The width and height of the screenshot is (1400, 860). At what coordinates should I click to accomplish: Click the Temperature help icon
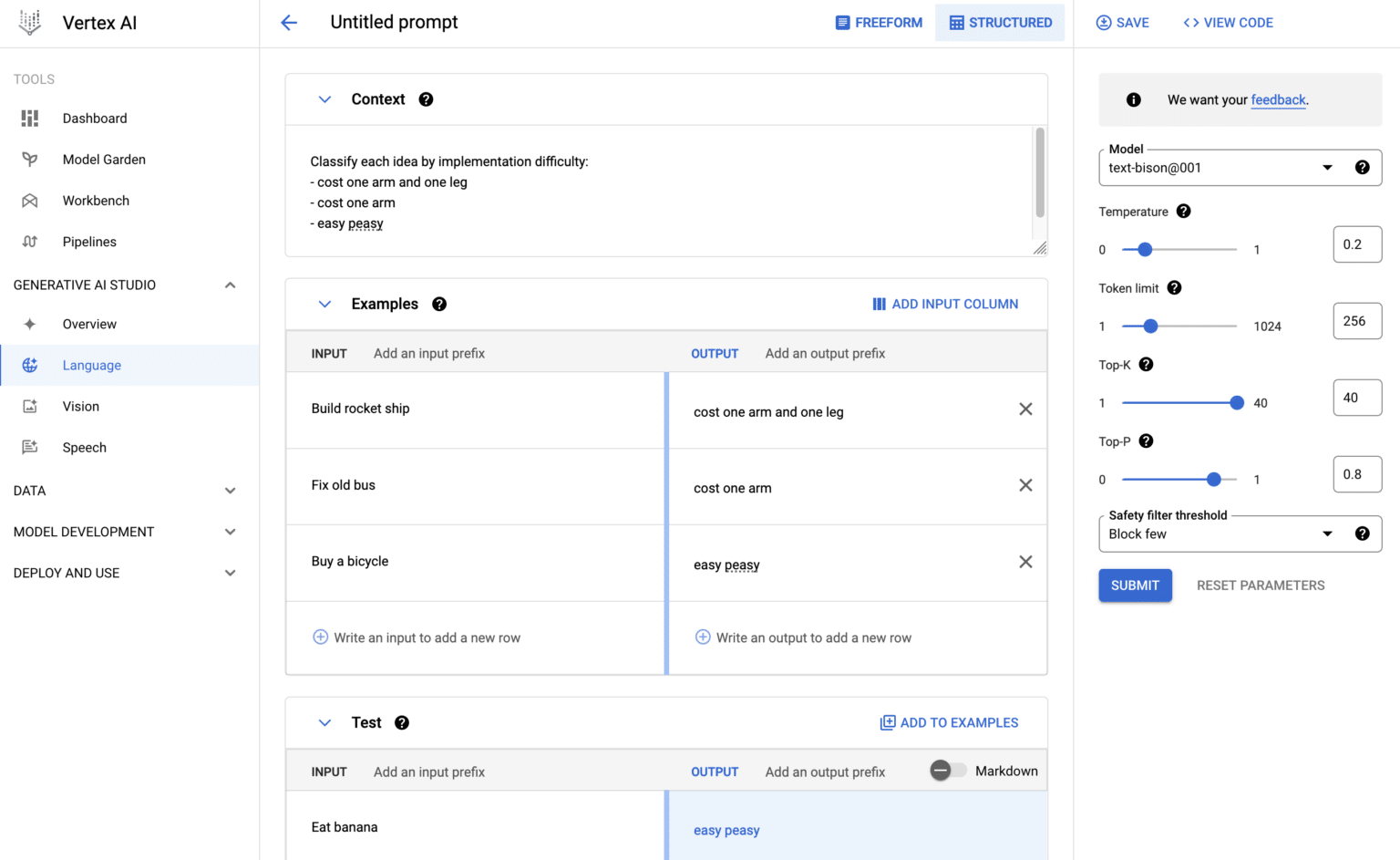tap(1183, 212)
